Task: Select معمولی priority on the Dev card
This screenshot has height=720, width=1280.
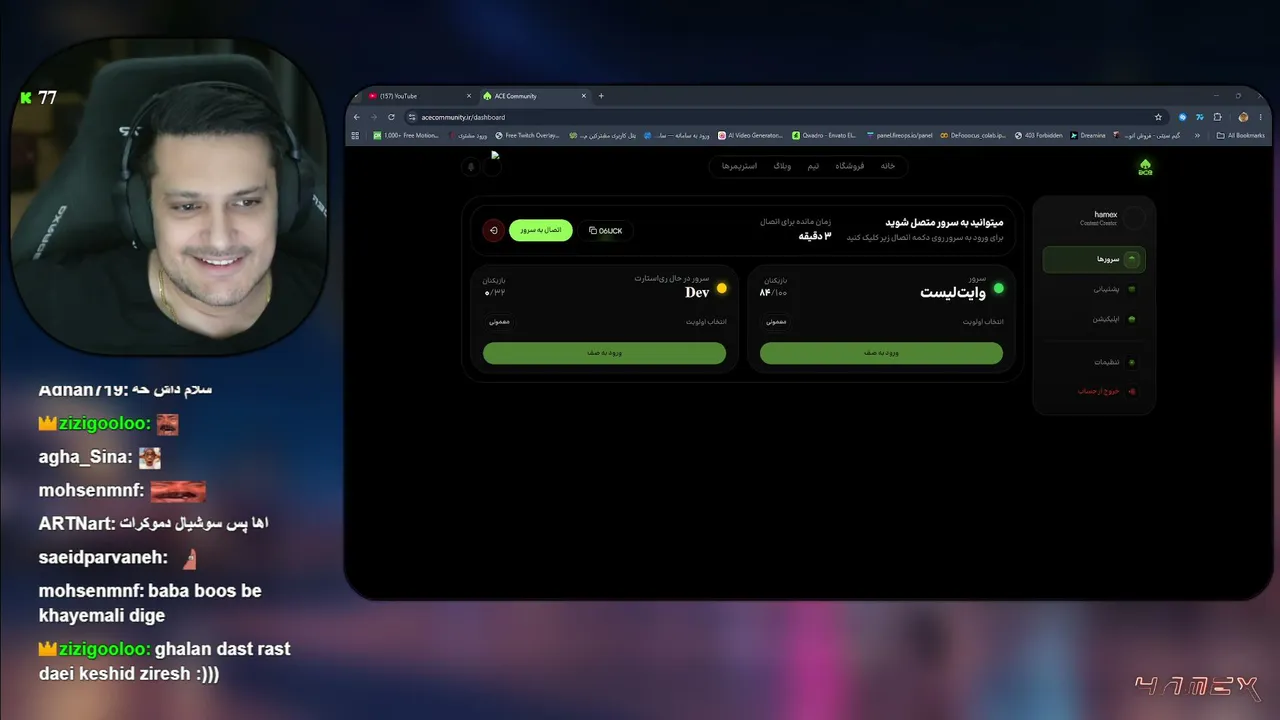Action: [x=499, y=322]
